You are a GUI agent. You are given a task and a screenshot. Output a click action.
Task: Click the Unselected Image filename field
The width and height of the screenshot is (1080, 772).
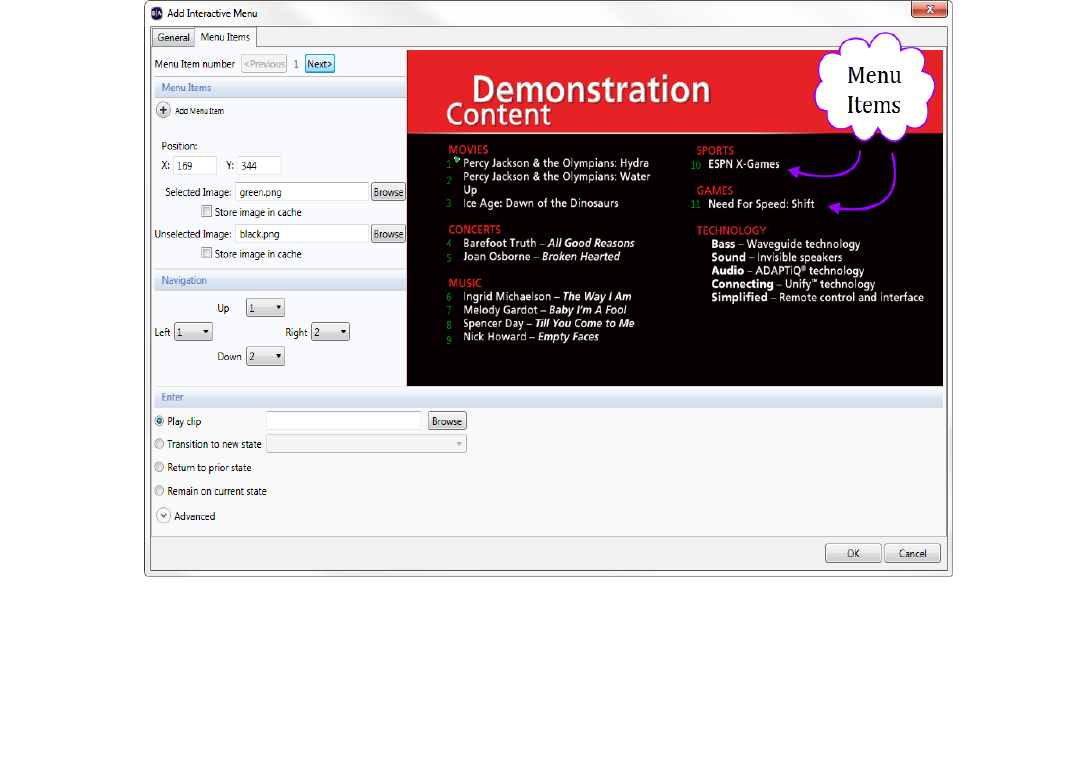(x=302, y=234)
